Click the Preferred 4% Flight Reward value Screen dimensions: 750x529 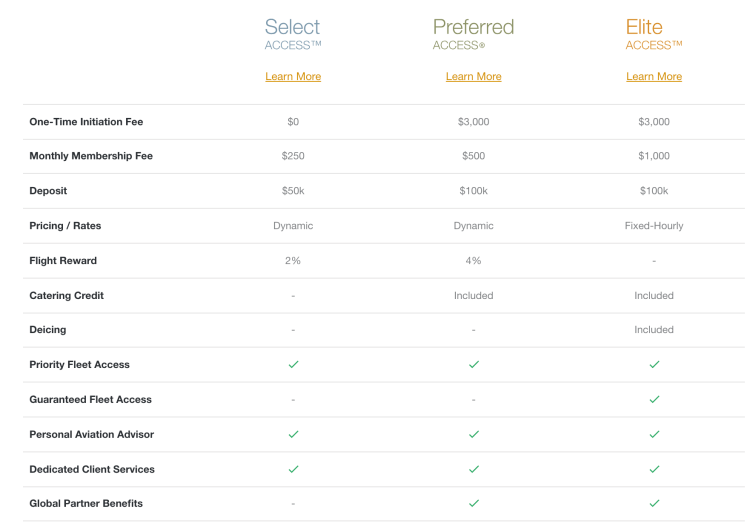tap(473, 261)
